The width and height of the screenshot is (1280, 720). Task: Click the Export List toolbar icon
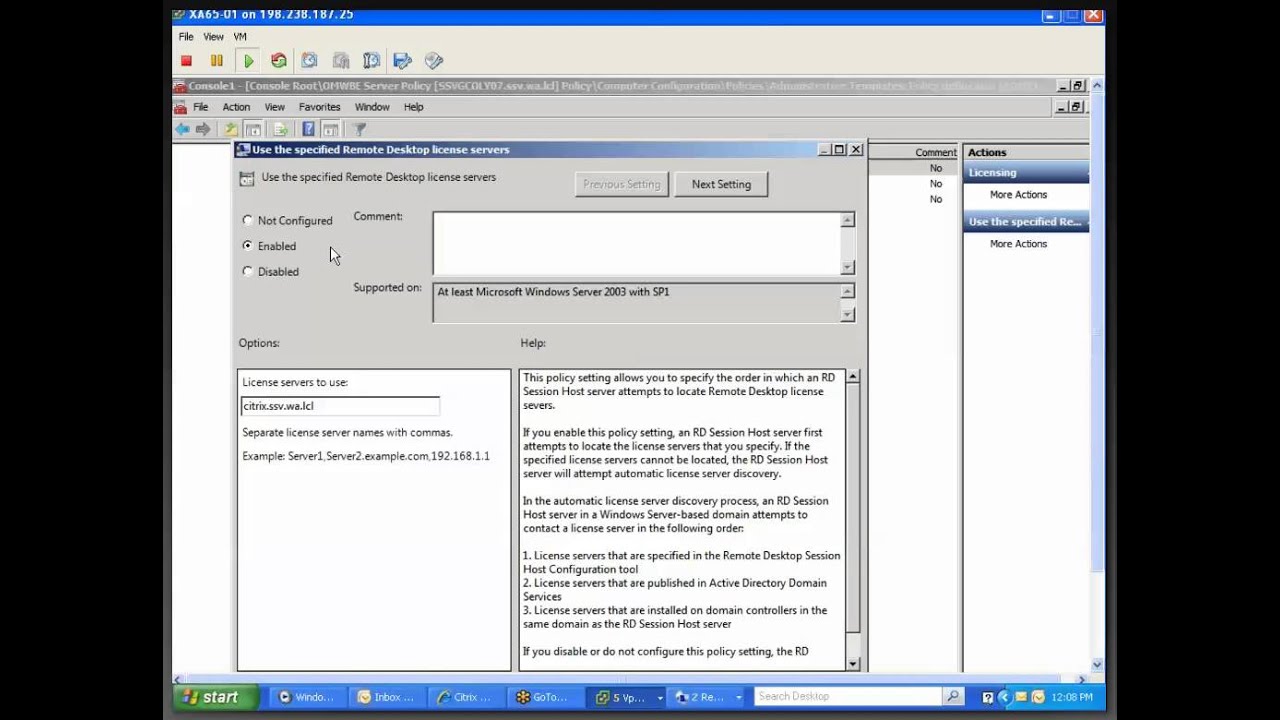pos(281,129)
